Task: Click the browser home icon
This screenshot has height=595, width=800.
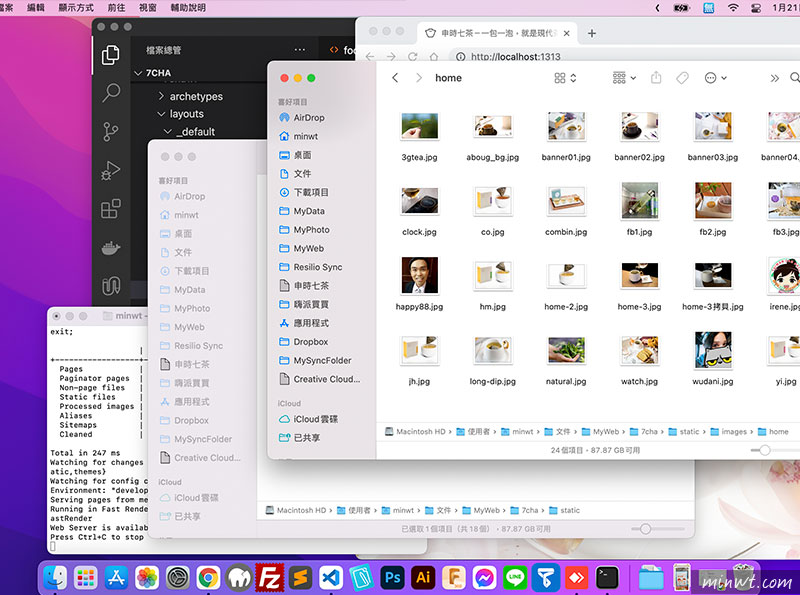Action: click(434, 57)
